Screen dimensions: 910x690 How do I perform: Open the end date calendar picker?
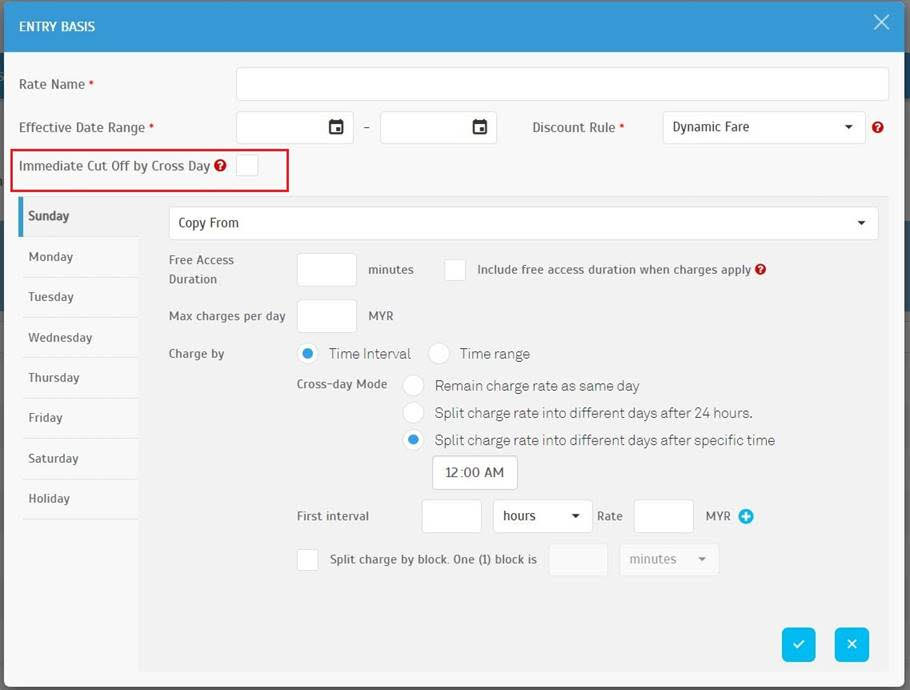[x=480, y=127]
